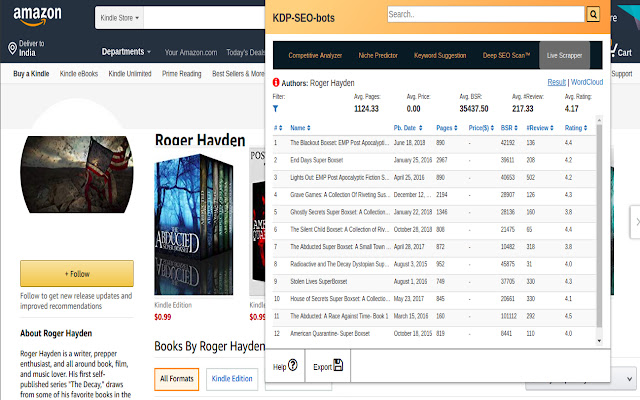This screenshot has width=640, height=400.
Task: Click the results table vertical scrollbar
Action: [599, 224]
